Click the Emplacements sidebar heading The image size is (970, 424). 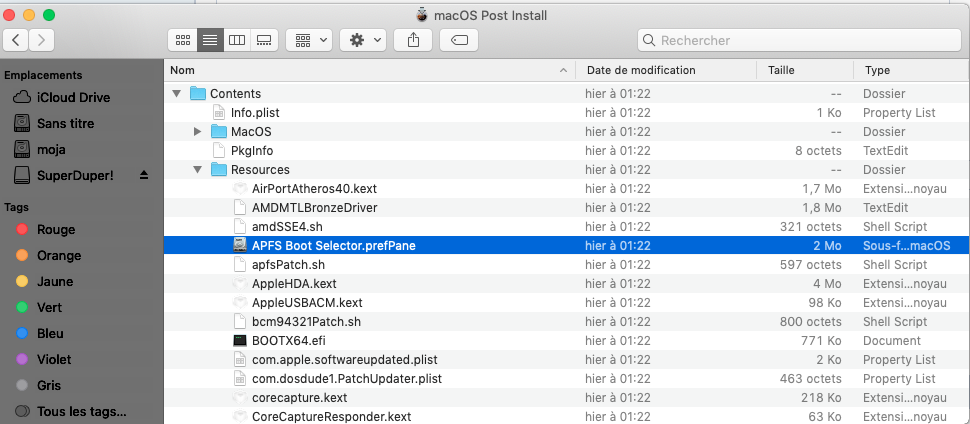(43, 75)
